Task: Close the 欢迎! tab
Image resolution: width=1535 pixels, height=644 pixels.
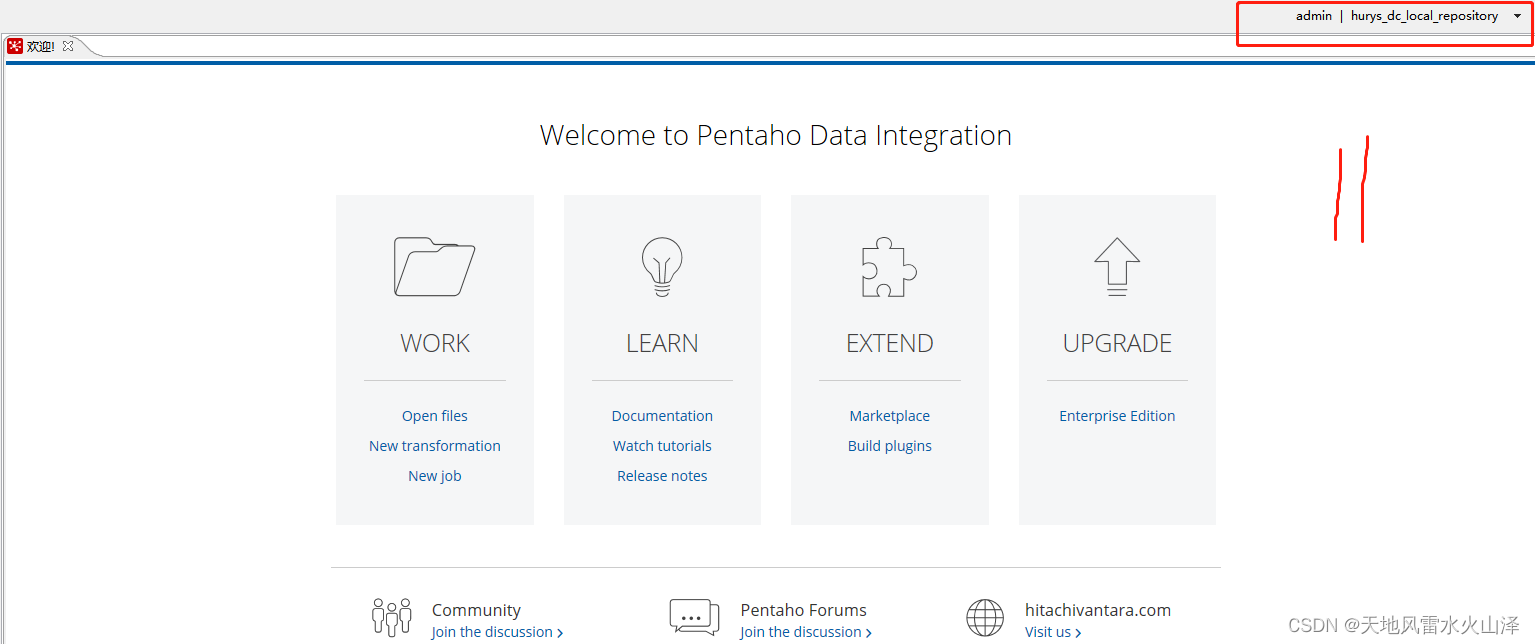Action: point(68,46)
